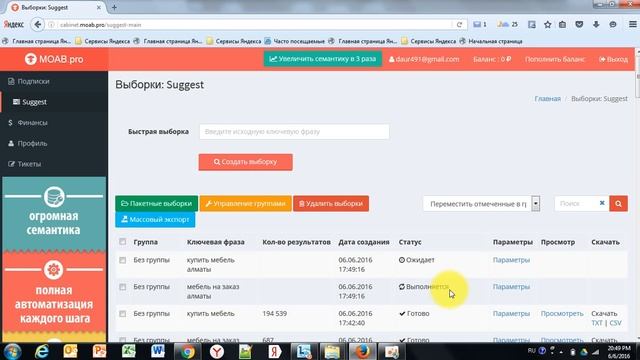Click the Яндекс logo in the browser toolbar
This screenshot has width=640, height=360.
click(x=14, y=24)
